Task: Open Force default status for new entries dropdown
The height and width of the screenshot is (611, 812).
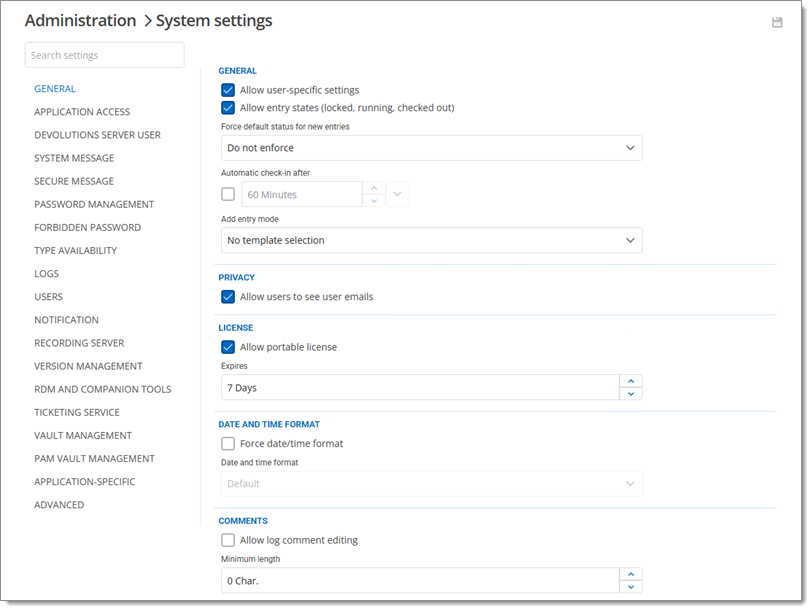Action: [x=431, y=148]
